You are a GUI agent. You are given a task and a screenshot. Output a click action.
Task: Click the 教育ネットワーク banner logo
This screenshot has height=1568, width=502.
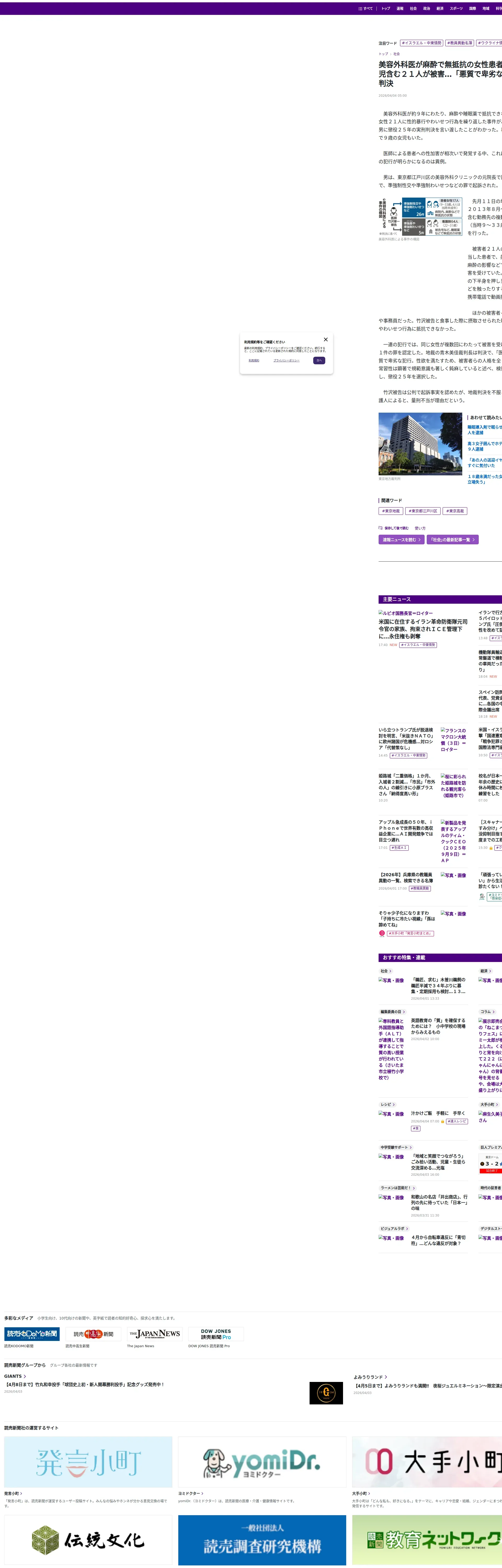427,1540
